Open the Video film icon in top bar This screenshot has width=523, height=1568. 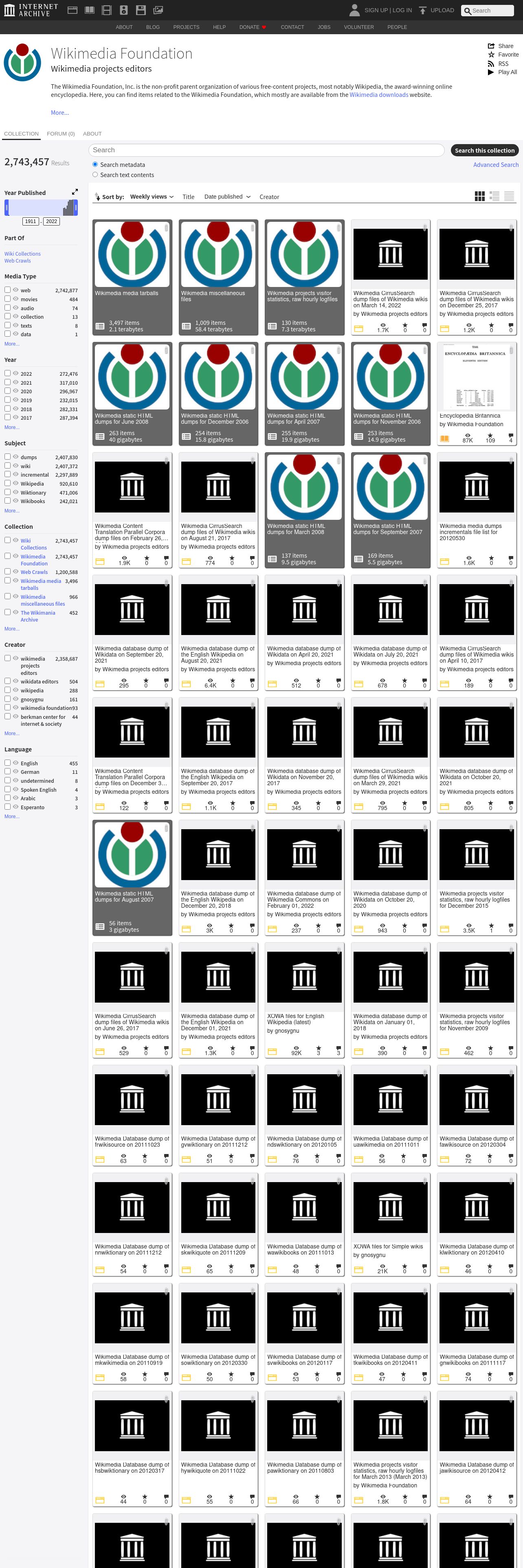pyautogui.click(x=107, y=10)
